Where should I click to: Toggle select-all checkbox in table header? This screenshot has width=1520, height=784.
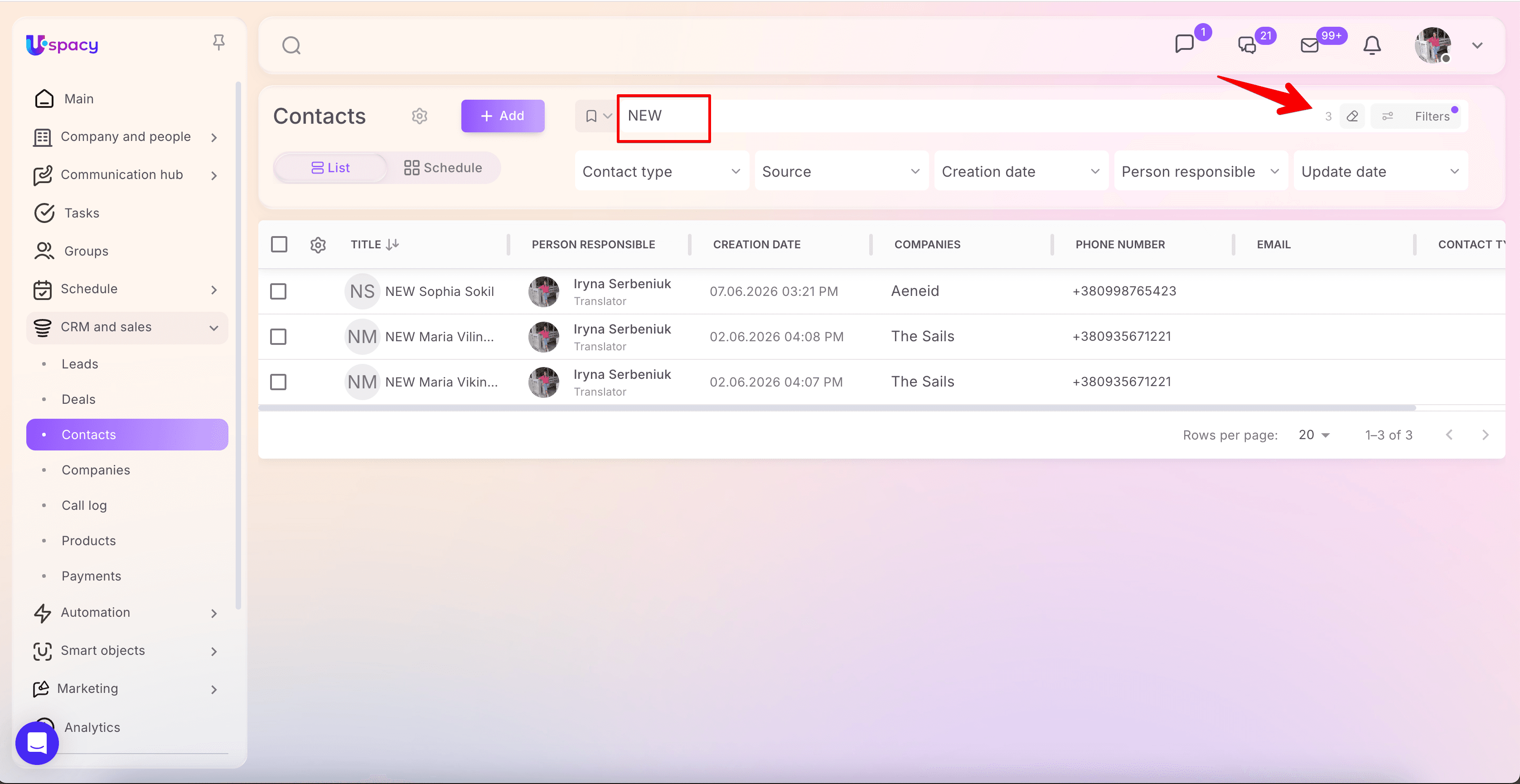click(279, 244)
